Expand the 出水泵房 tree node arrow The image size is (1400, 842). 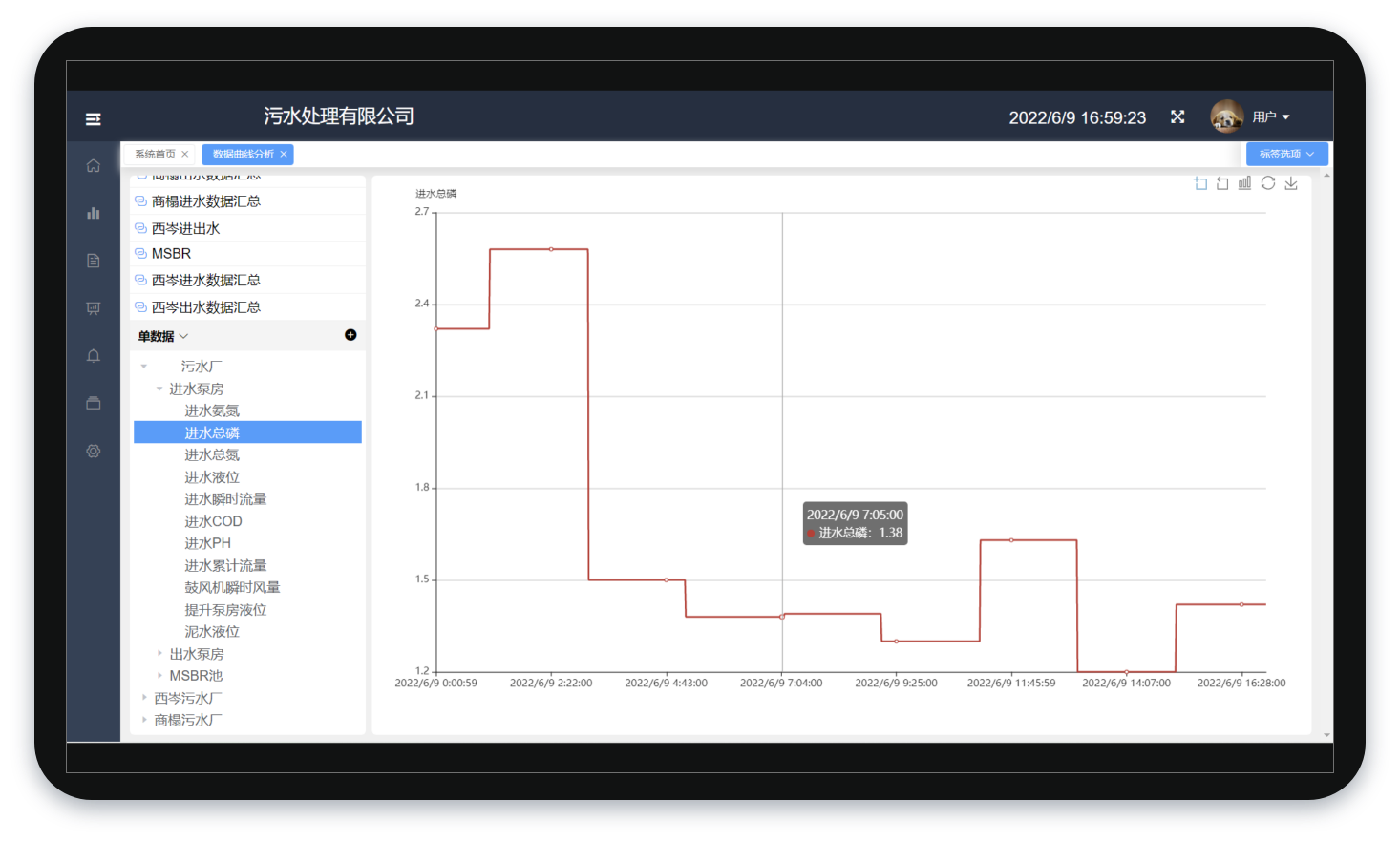coord(159,653)
